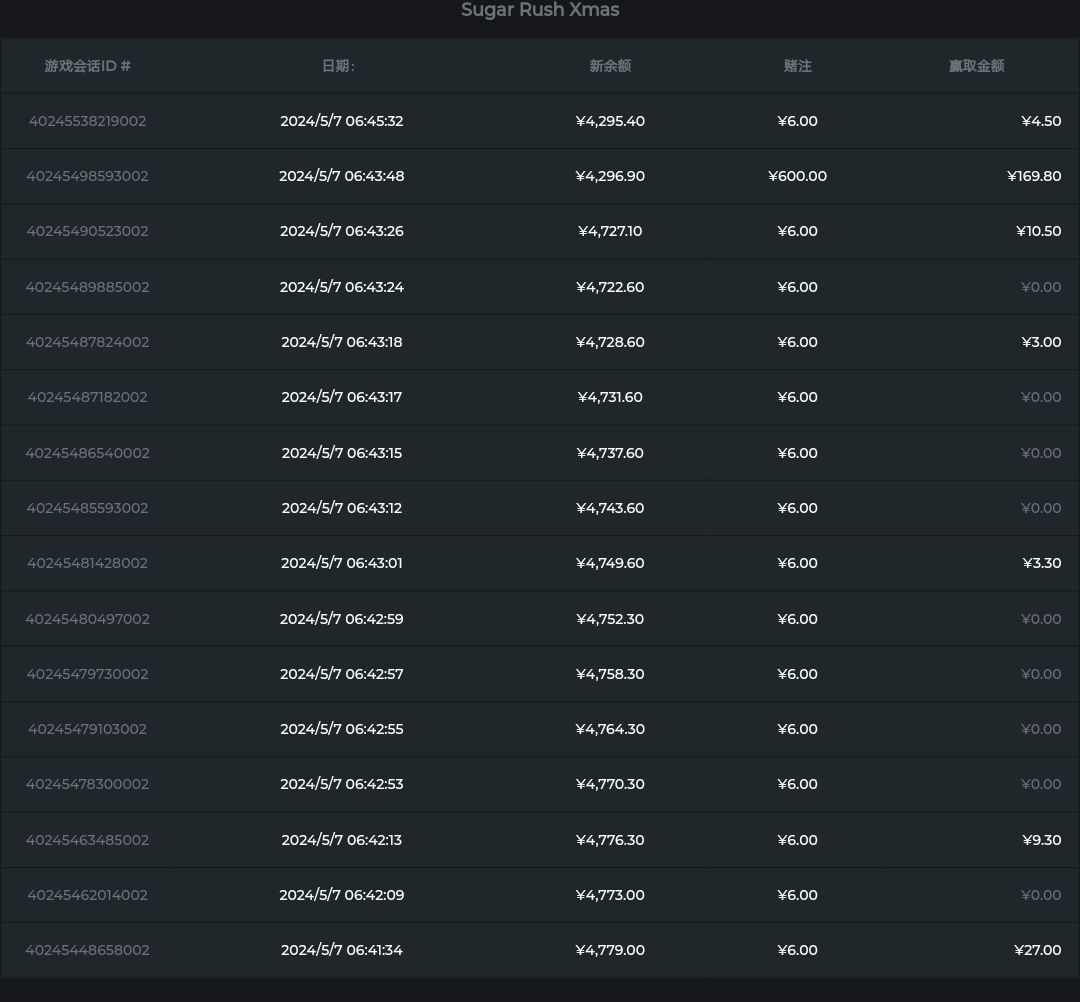Viewport: 1080px width, 1002px height.
Task: Click the balance ¥4,770.30
Action: (610, 784)
